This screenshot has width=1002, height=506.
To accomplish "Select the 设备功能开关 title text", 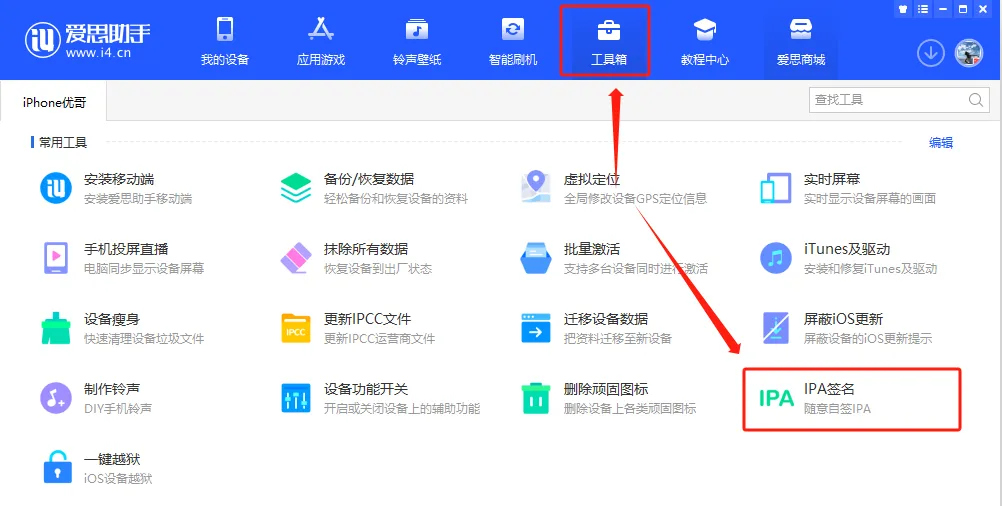I will point(366,389).
